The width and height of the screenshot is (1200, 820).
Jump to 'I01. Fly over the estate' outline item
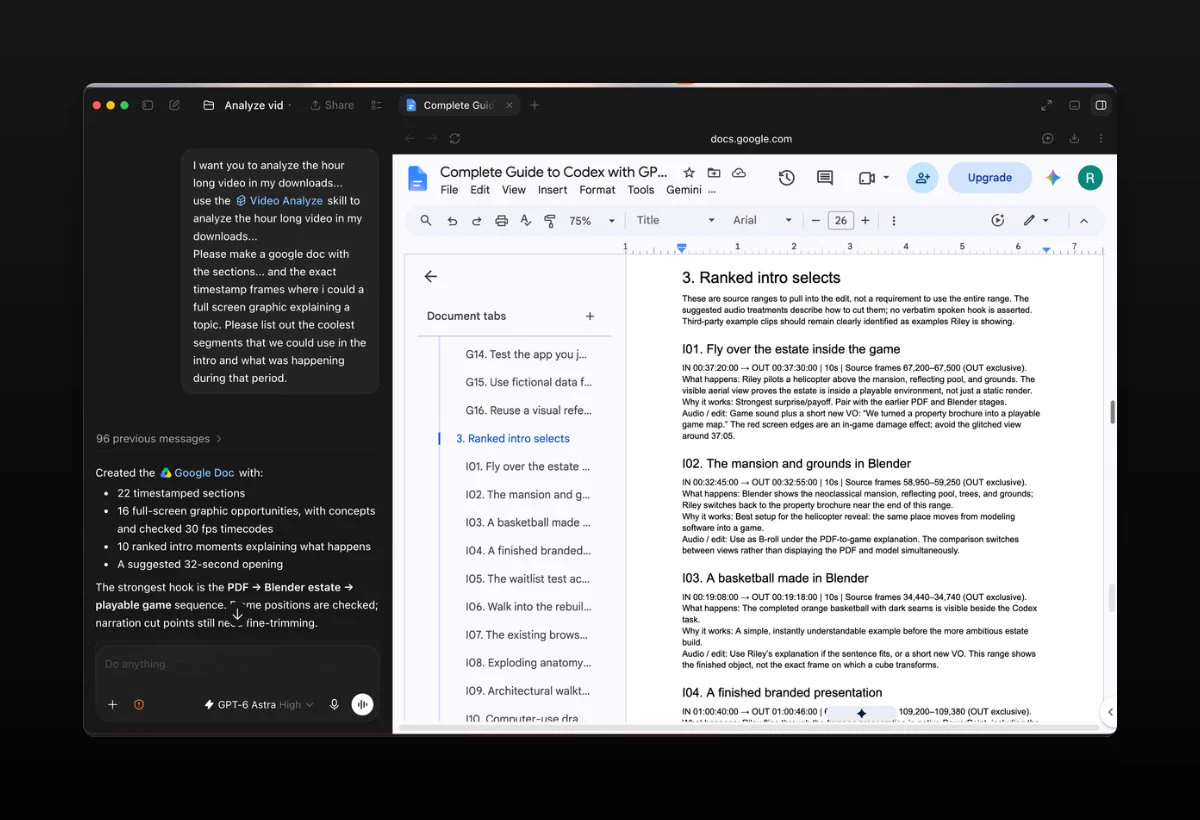[x=529, y=466]
